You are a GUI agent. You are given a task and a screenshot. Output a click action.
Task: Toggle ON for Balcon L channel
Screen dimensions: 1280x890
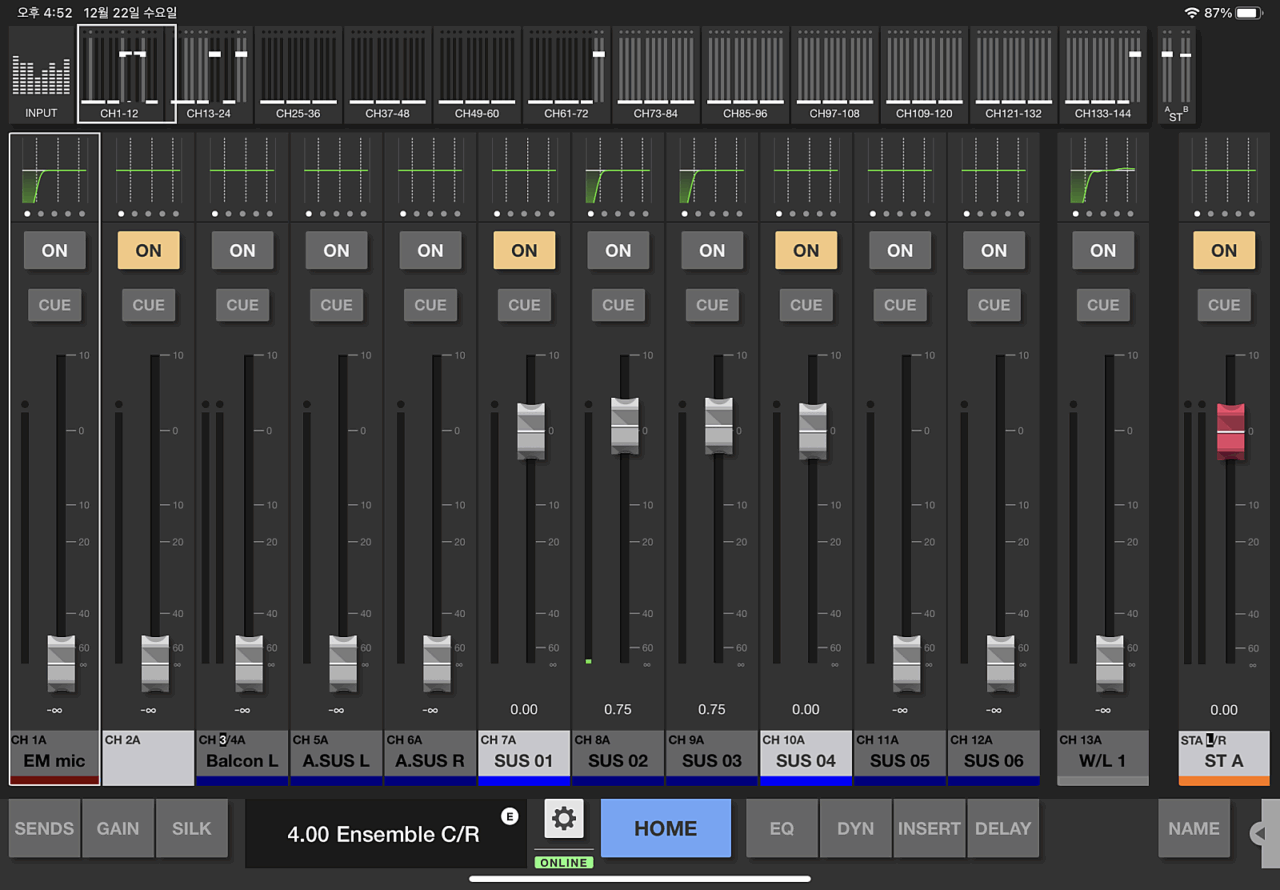243,251
